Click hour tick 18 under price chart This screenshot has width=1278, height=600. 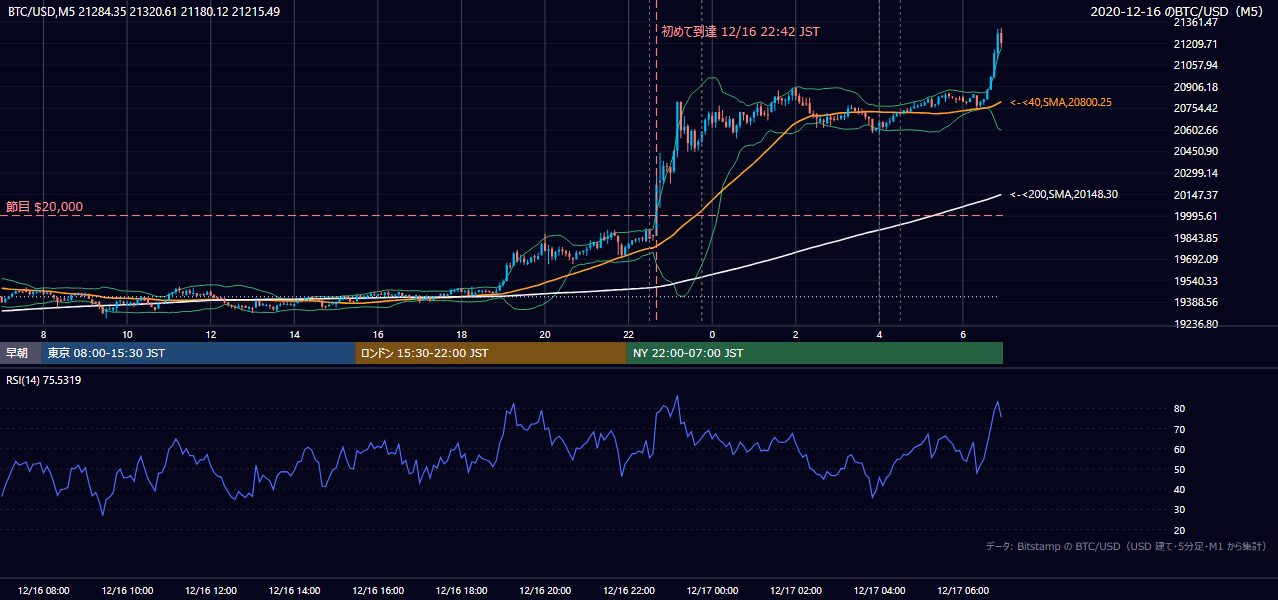461,334
